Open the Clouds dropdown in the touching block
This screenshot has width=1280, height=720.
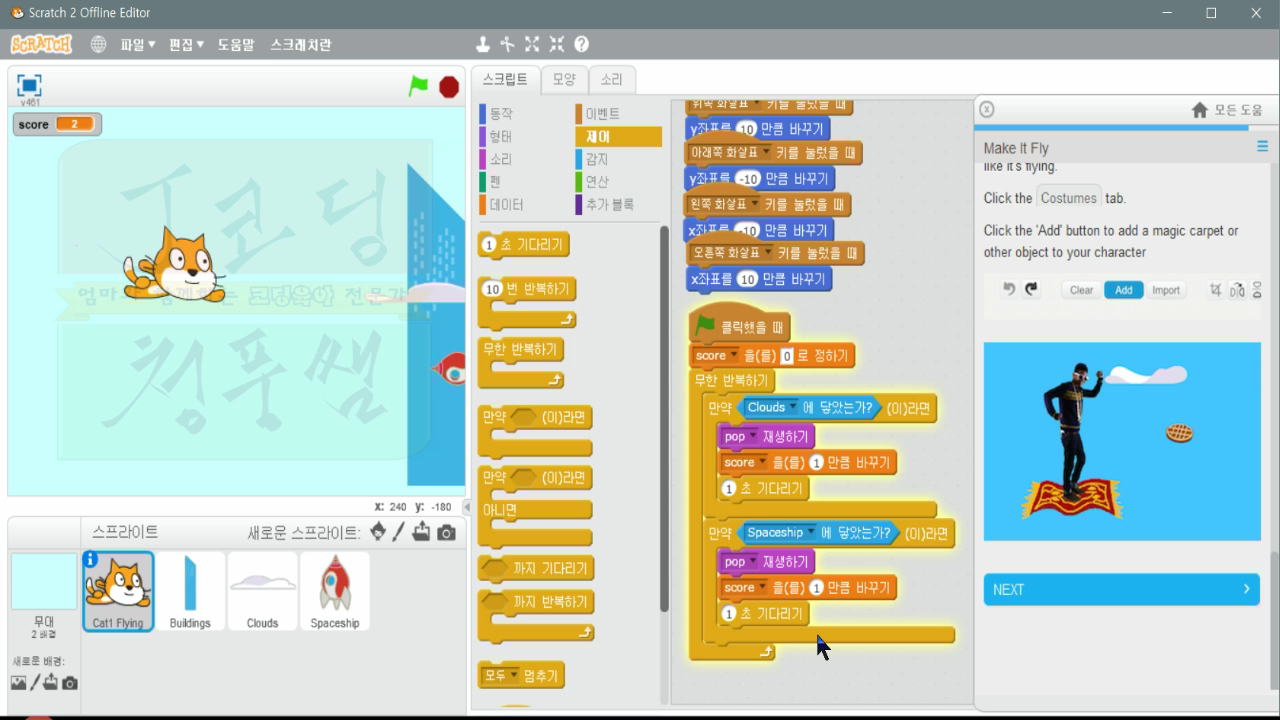[791, 407]
